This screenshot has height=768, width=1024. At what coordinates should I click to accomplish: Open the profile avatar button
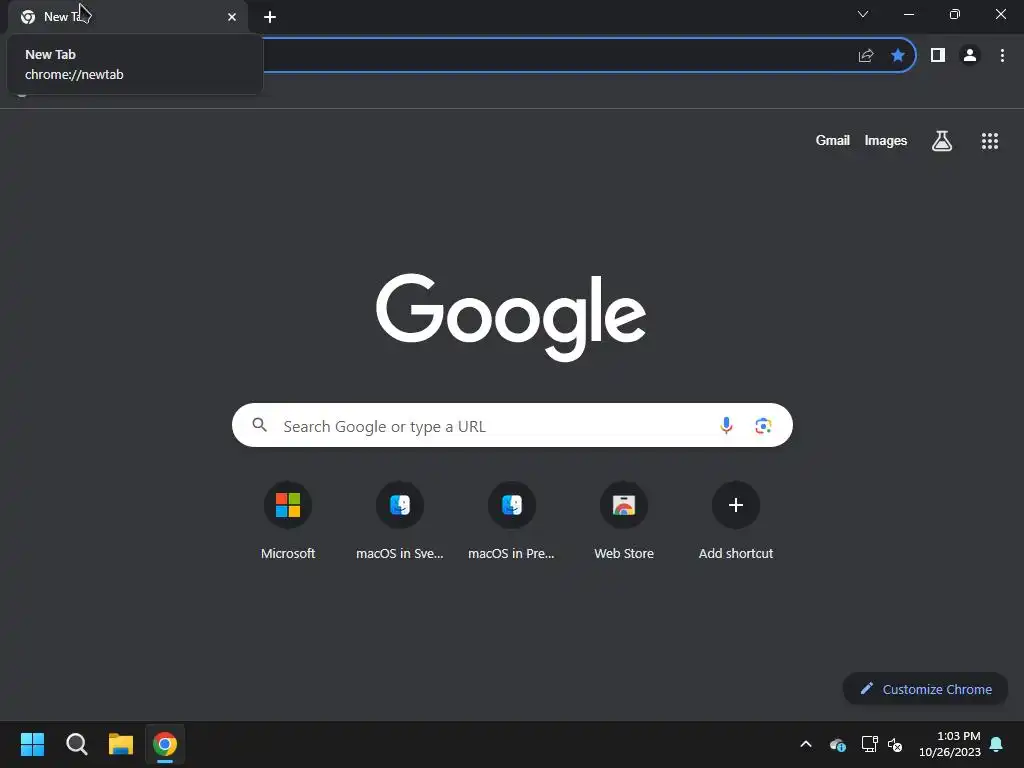coord(970,56)
